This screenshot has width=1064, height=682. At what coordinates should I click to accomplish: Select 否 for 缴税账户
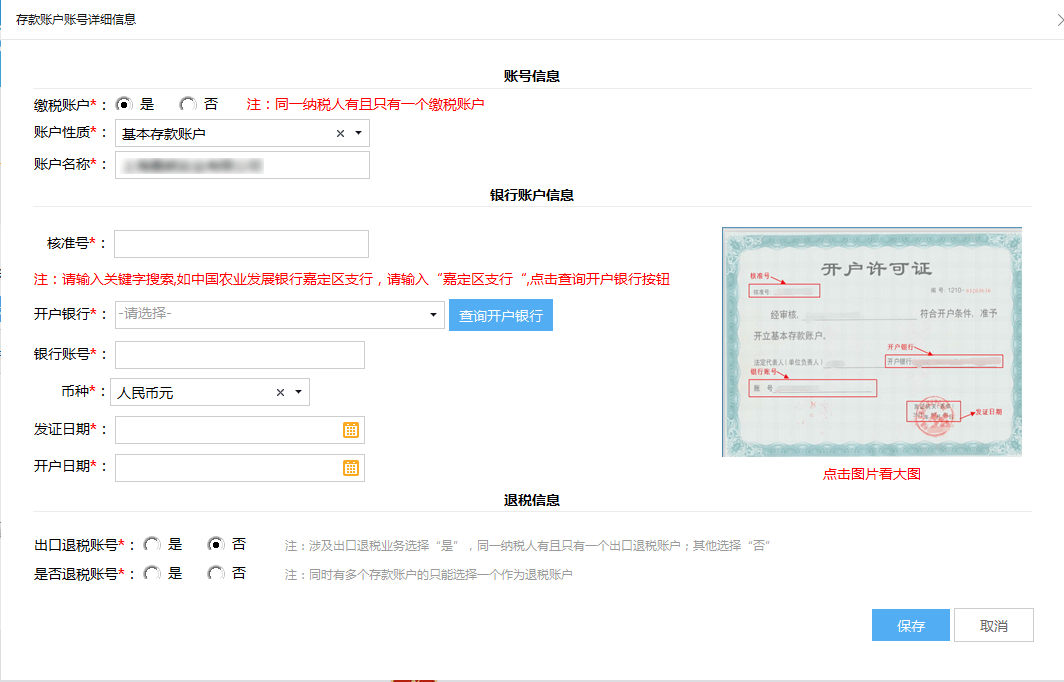coord(186,103)
